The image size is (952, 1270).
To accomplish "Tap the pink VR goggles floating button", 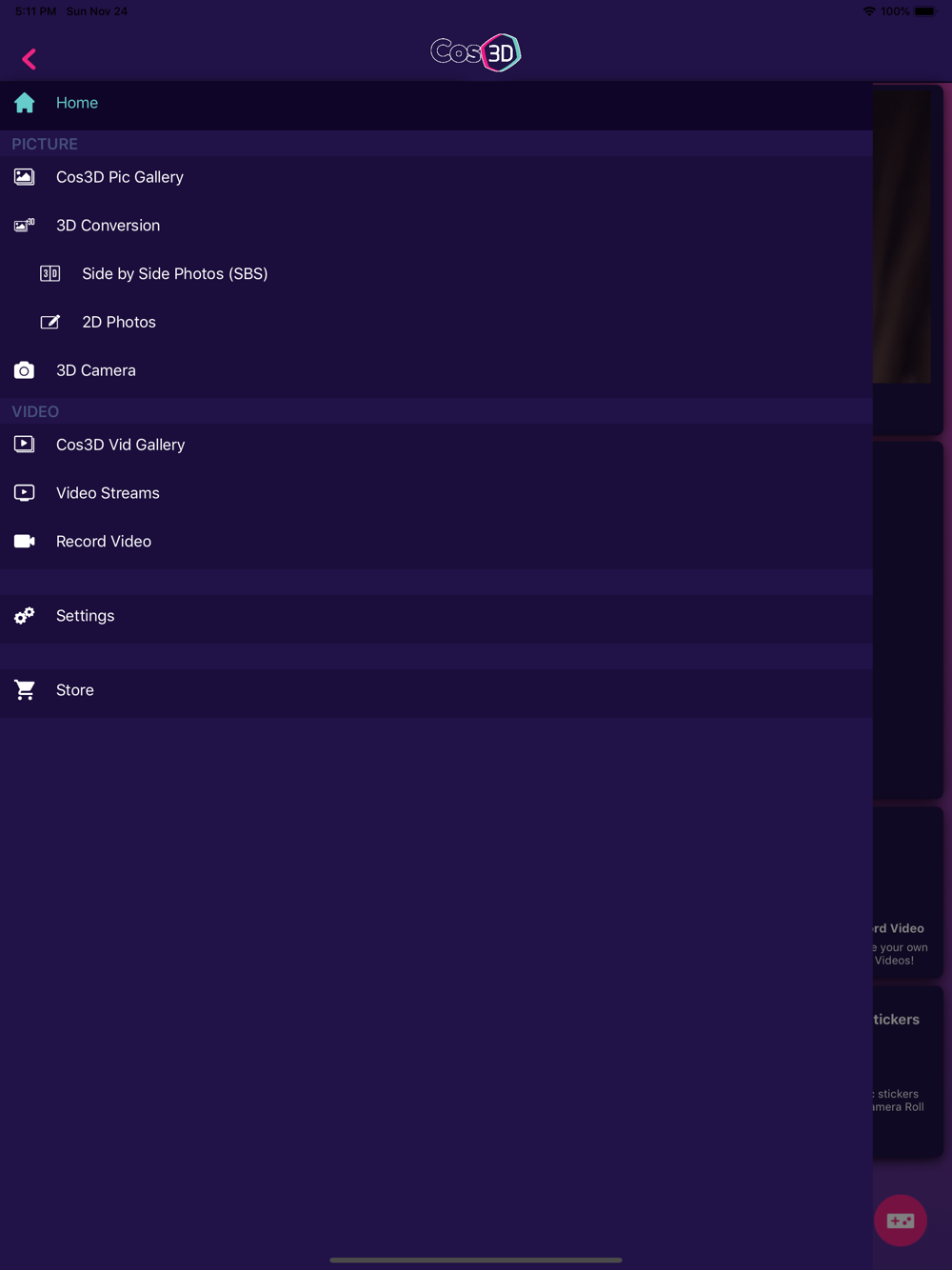I will tap(901, 1220).
